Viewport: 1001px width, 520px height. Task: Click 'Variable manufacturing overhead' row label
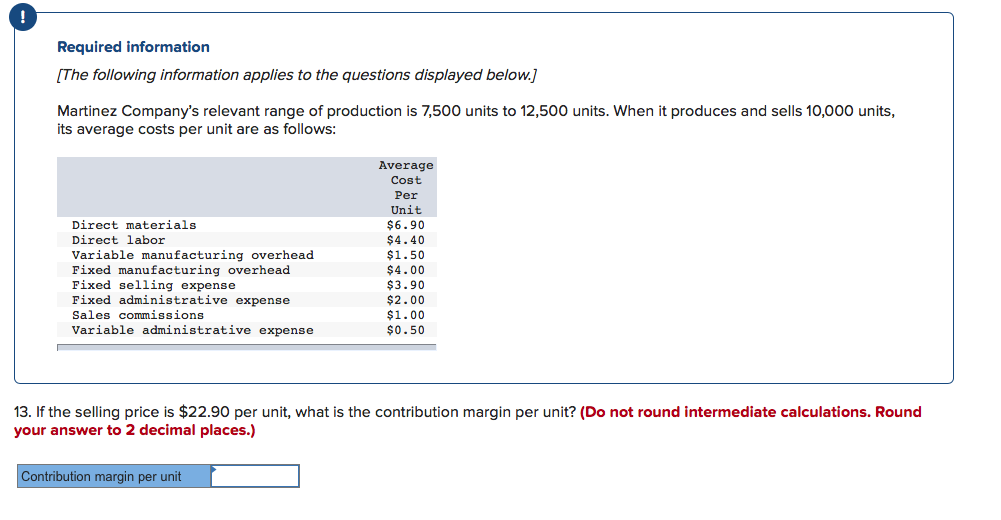coord(193,255)
